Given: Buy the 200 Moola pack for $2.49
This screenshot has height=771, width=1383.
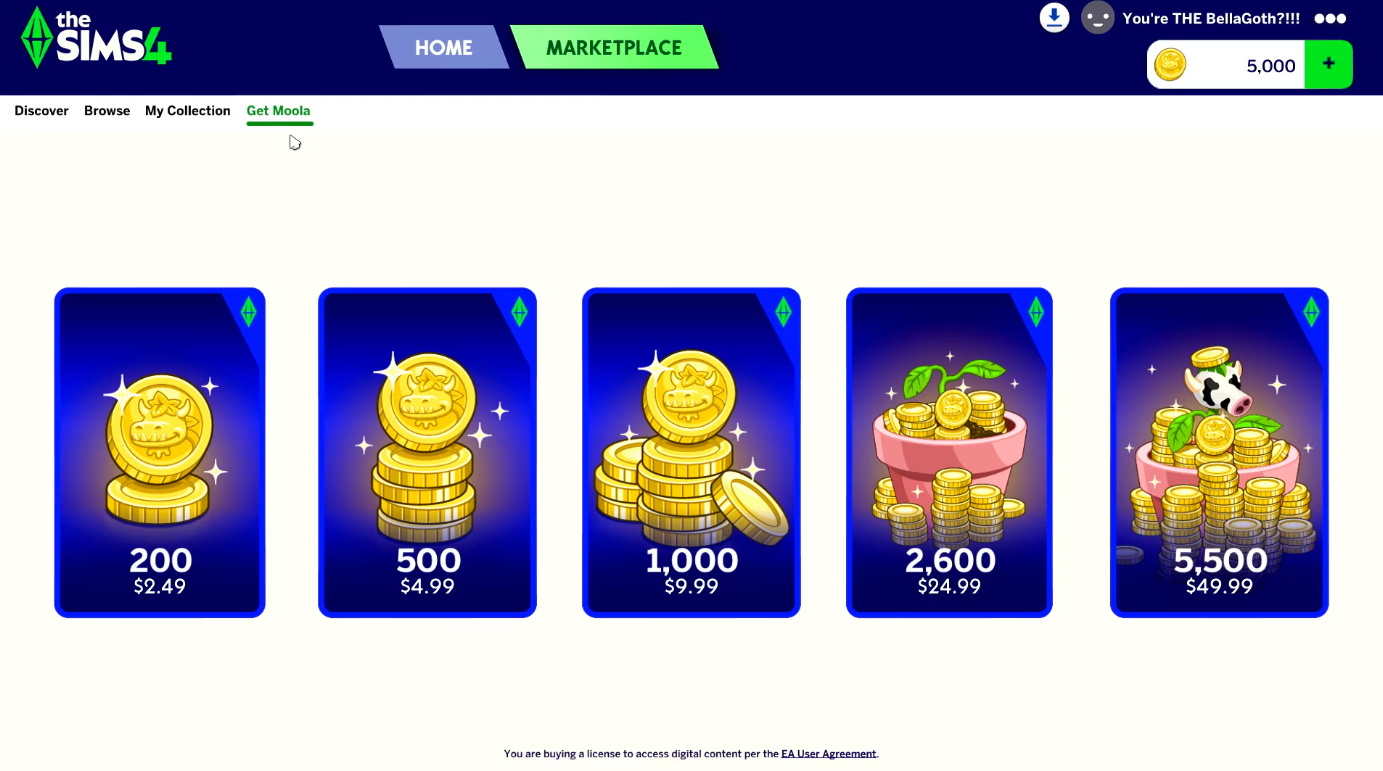Looking at the screenshot, I should [160, 453].
